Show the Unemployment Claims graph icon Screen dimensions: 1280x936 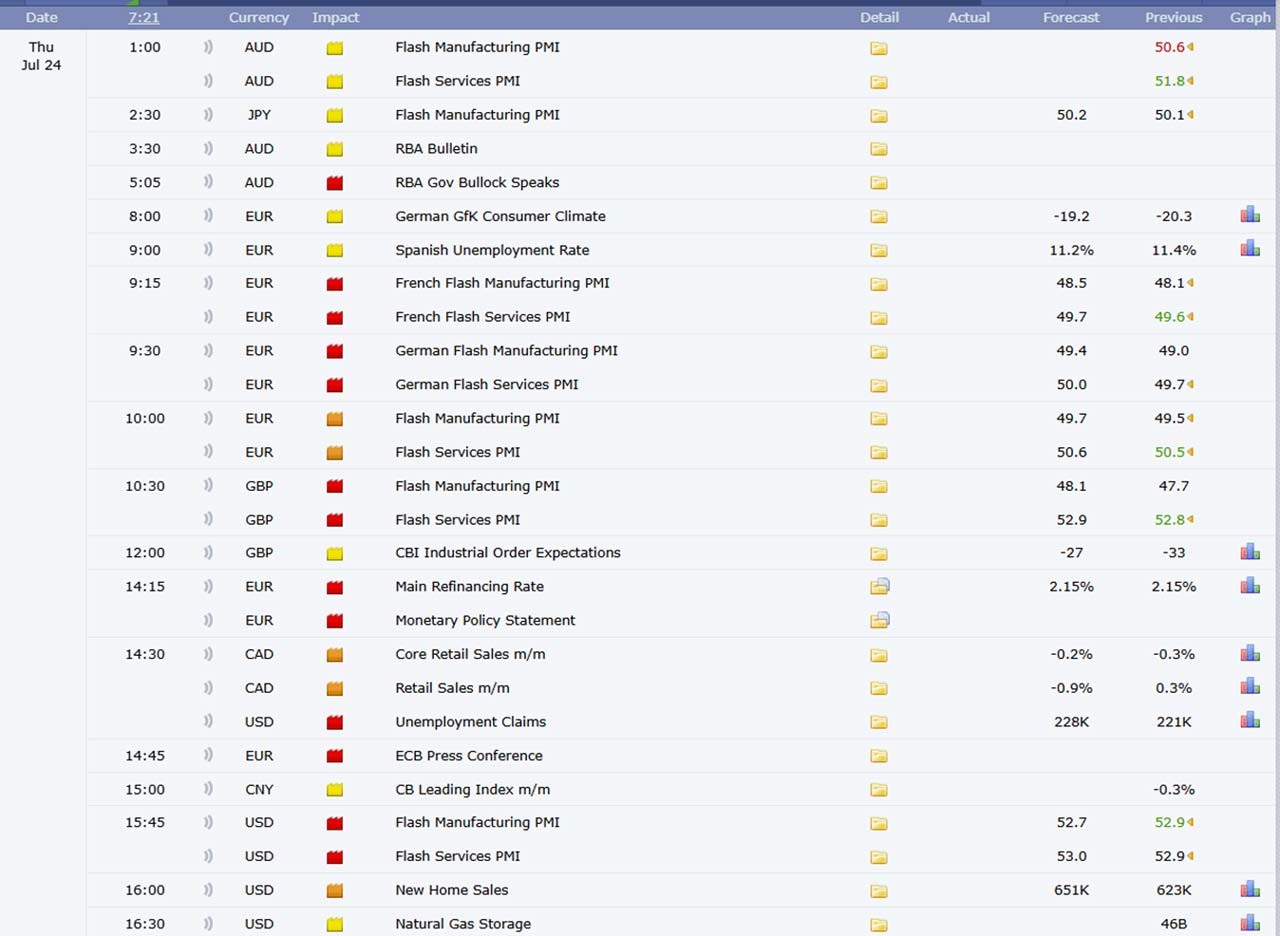[1250, 720]
